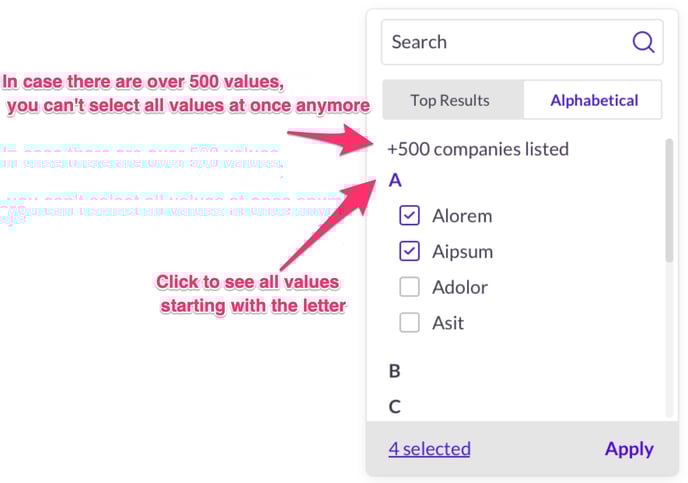Viewport: 688px width, 483px height.
Task: Select the Aipsum company label
Action: [x=462, y=252]
